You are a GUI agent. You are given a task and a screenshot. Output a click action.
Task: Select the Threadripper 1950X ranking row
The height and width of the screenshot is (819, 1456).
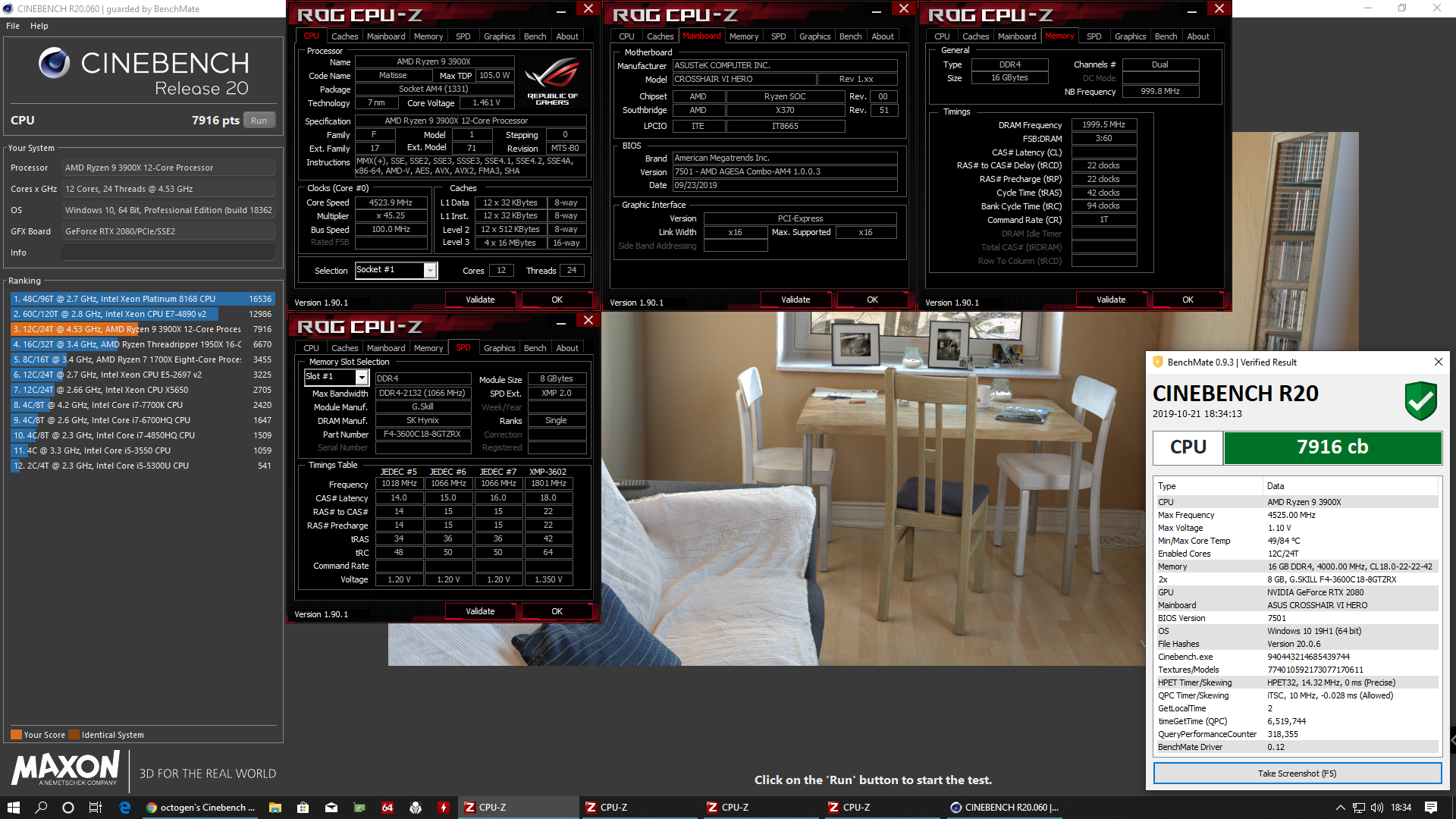tap(143, 344)
